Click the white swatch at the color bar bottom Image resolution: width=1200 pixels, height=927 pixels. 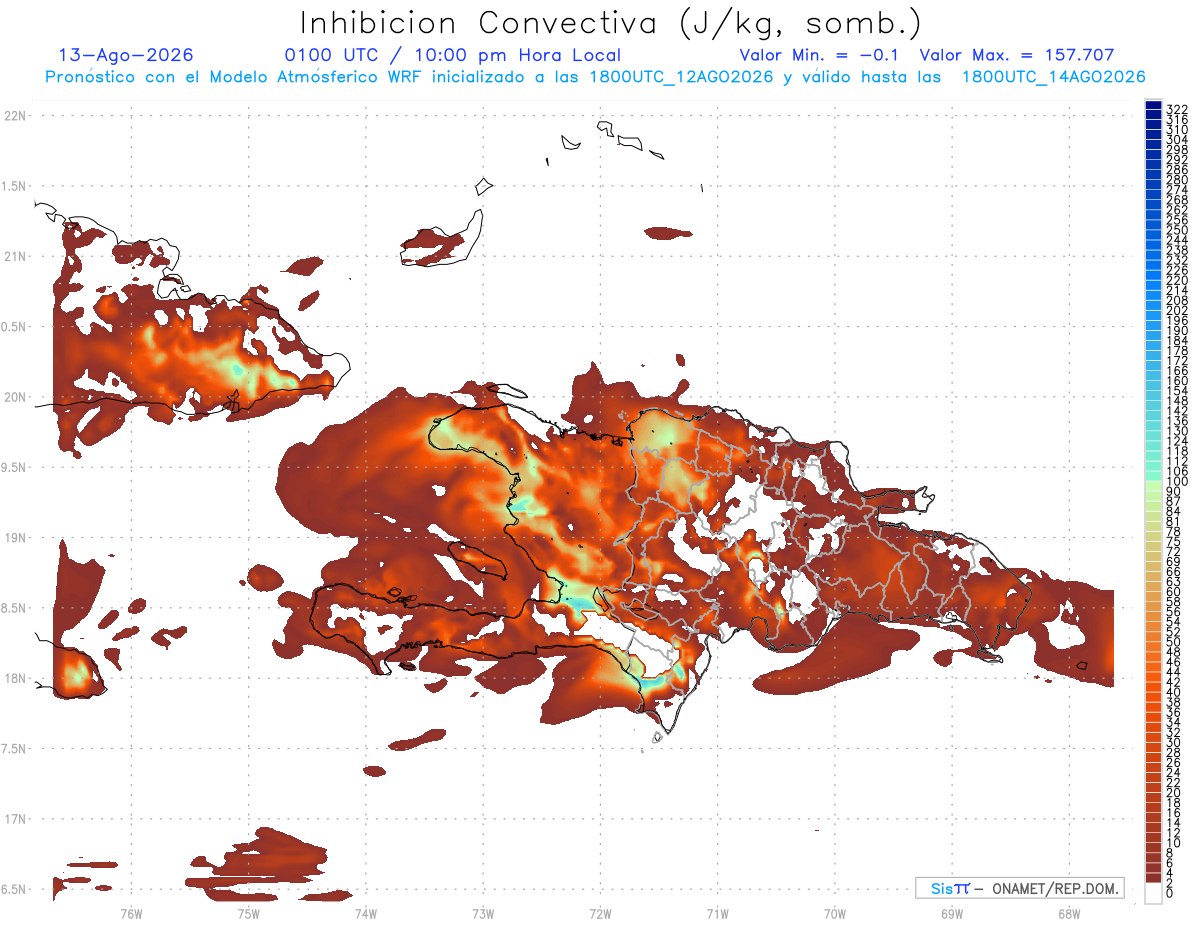point(1153,893)
